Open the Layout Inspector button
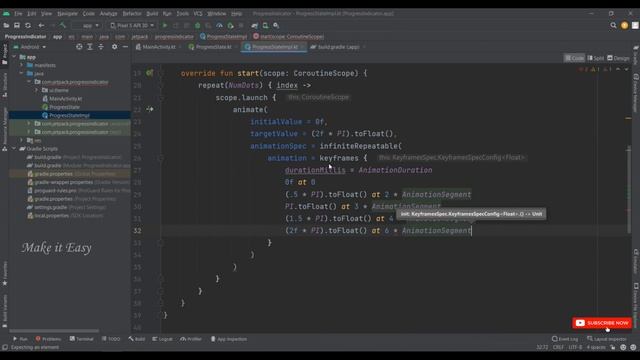This screenshot has width=640, height=360. 608,339
